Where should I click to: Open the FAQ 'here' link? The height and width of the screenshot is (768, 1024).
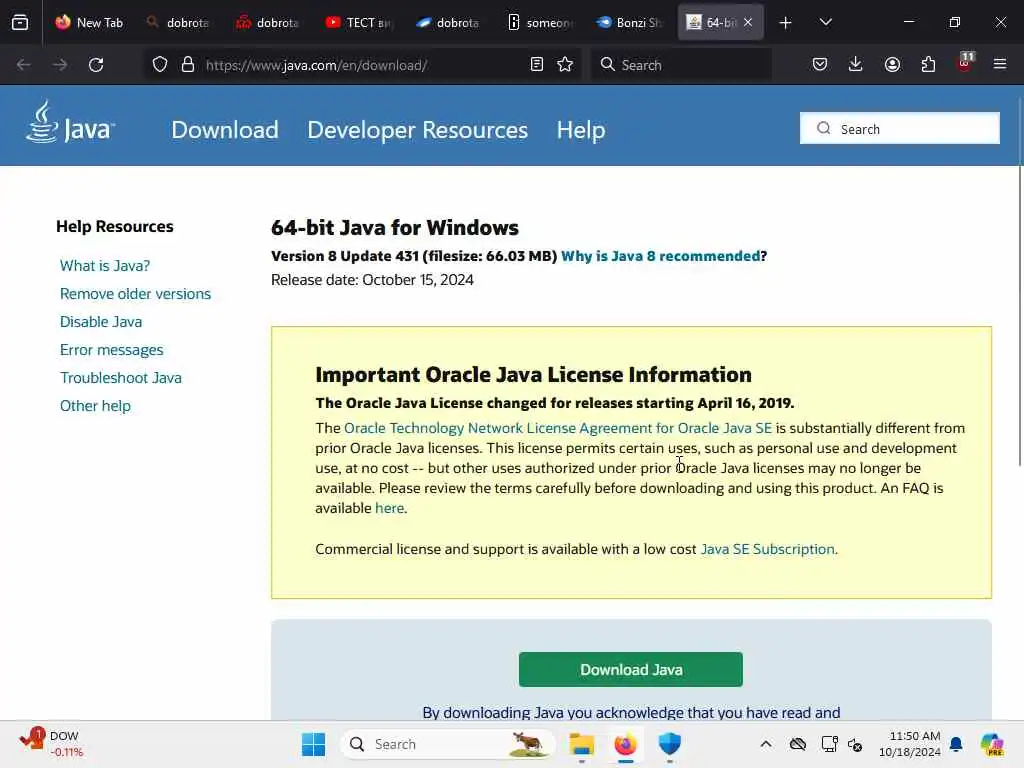point(389,508)
